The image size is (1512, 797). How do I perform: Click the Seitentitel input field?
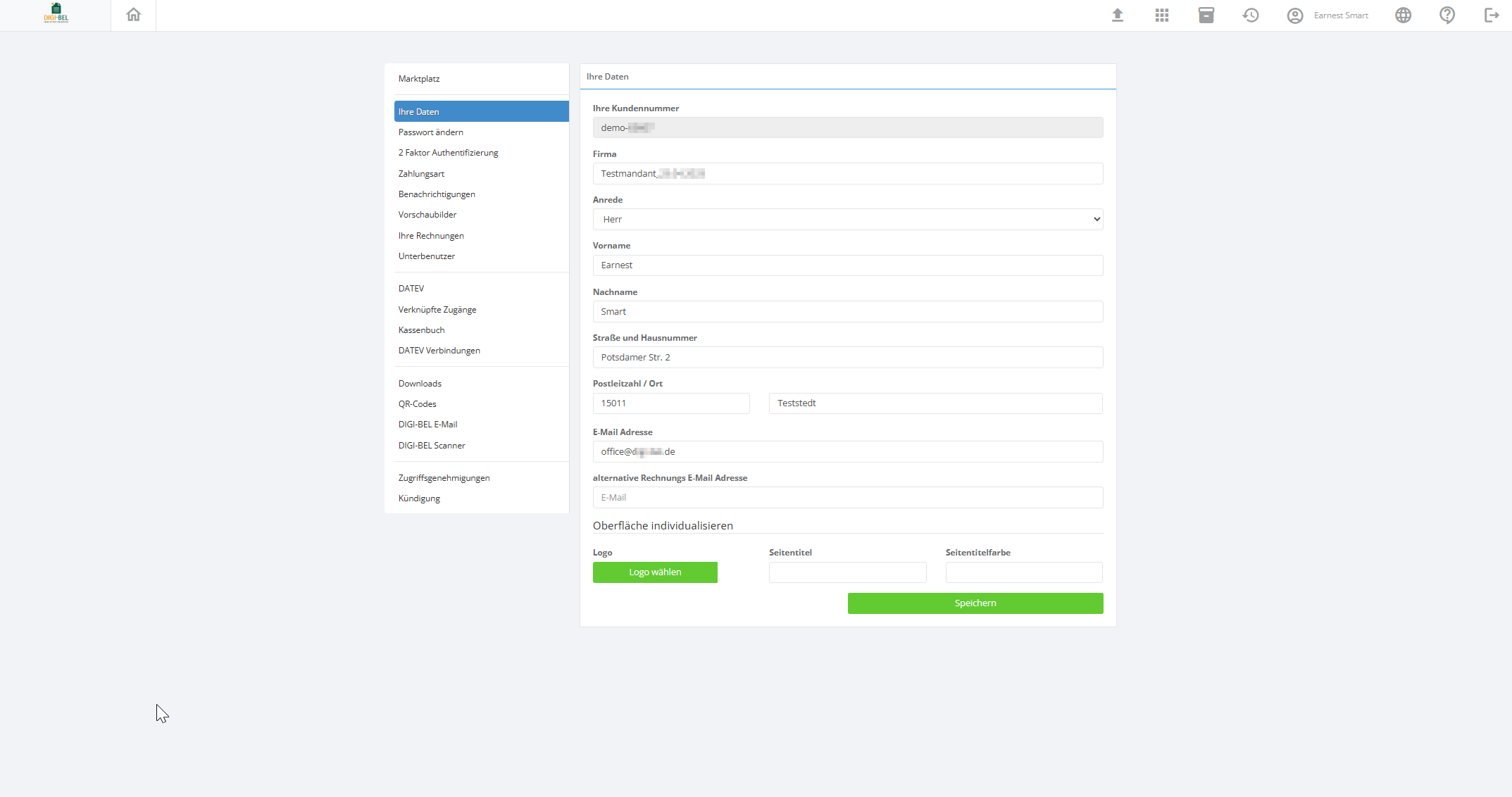(847, 572)
